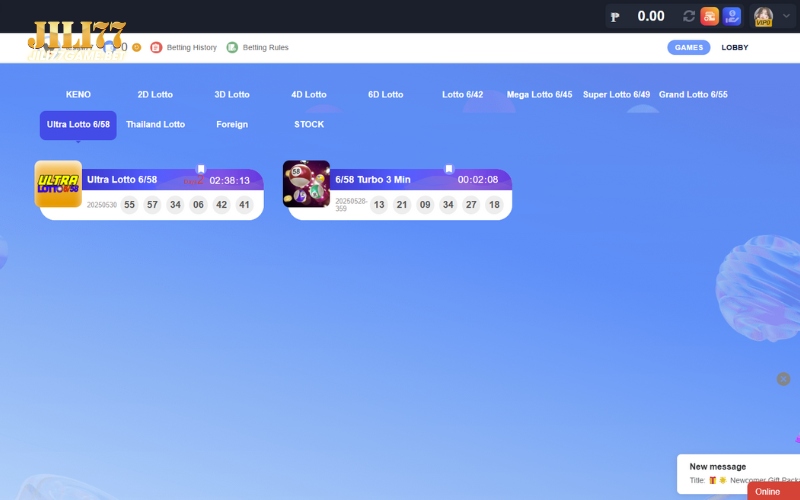Screen dimensions: 800x500
Task: Click the JILI77 logo
Action: (77, 41)
